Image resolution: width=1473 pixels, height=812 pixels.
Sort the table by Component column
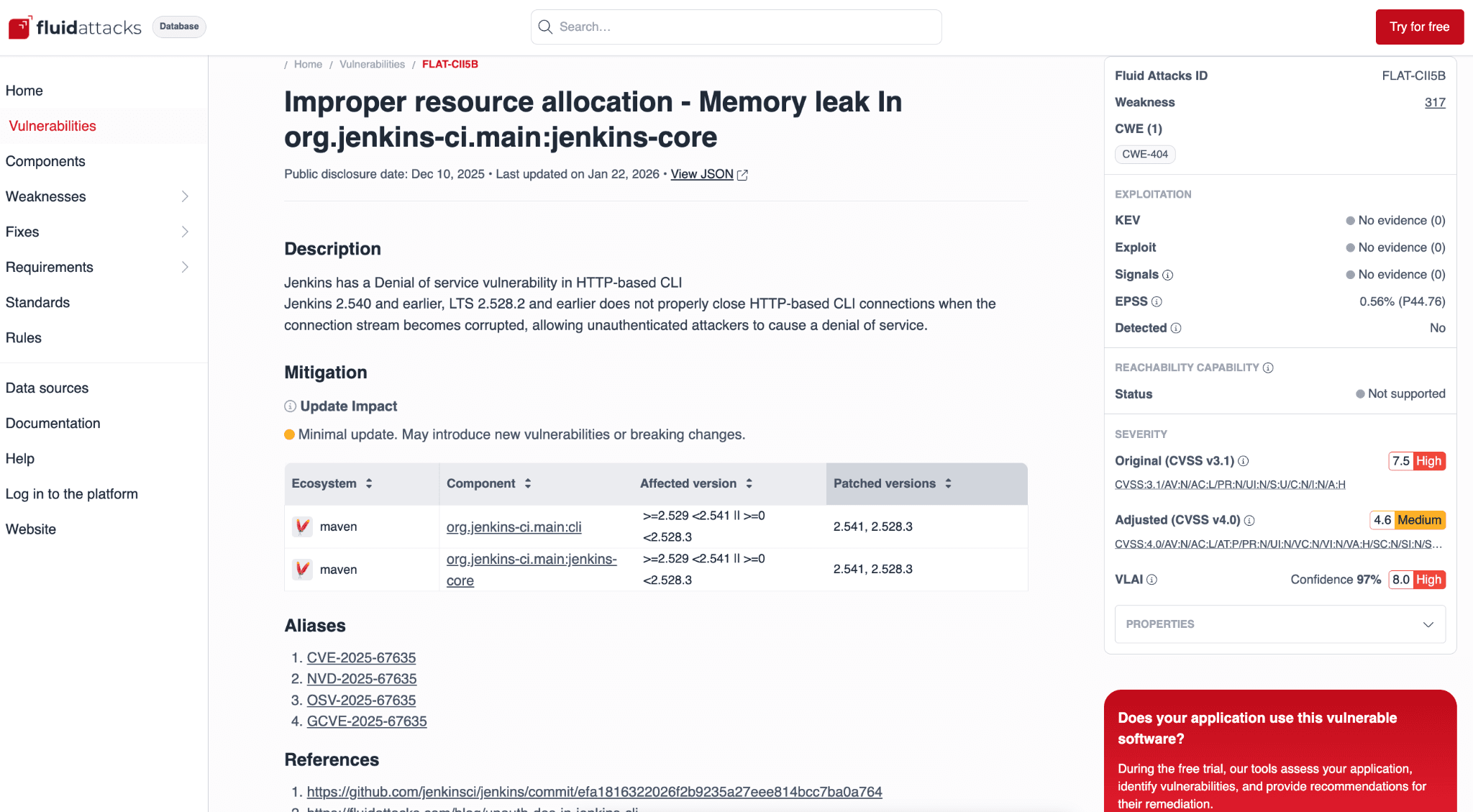[528, 483]
